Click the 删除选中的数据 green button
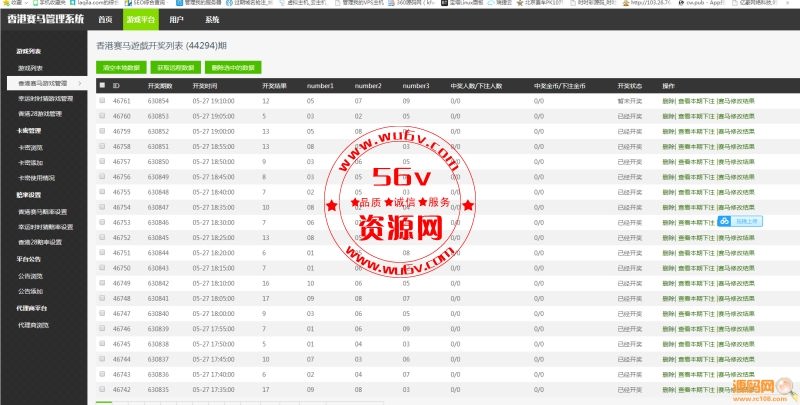 pos(233,67)
